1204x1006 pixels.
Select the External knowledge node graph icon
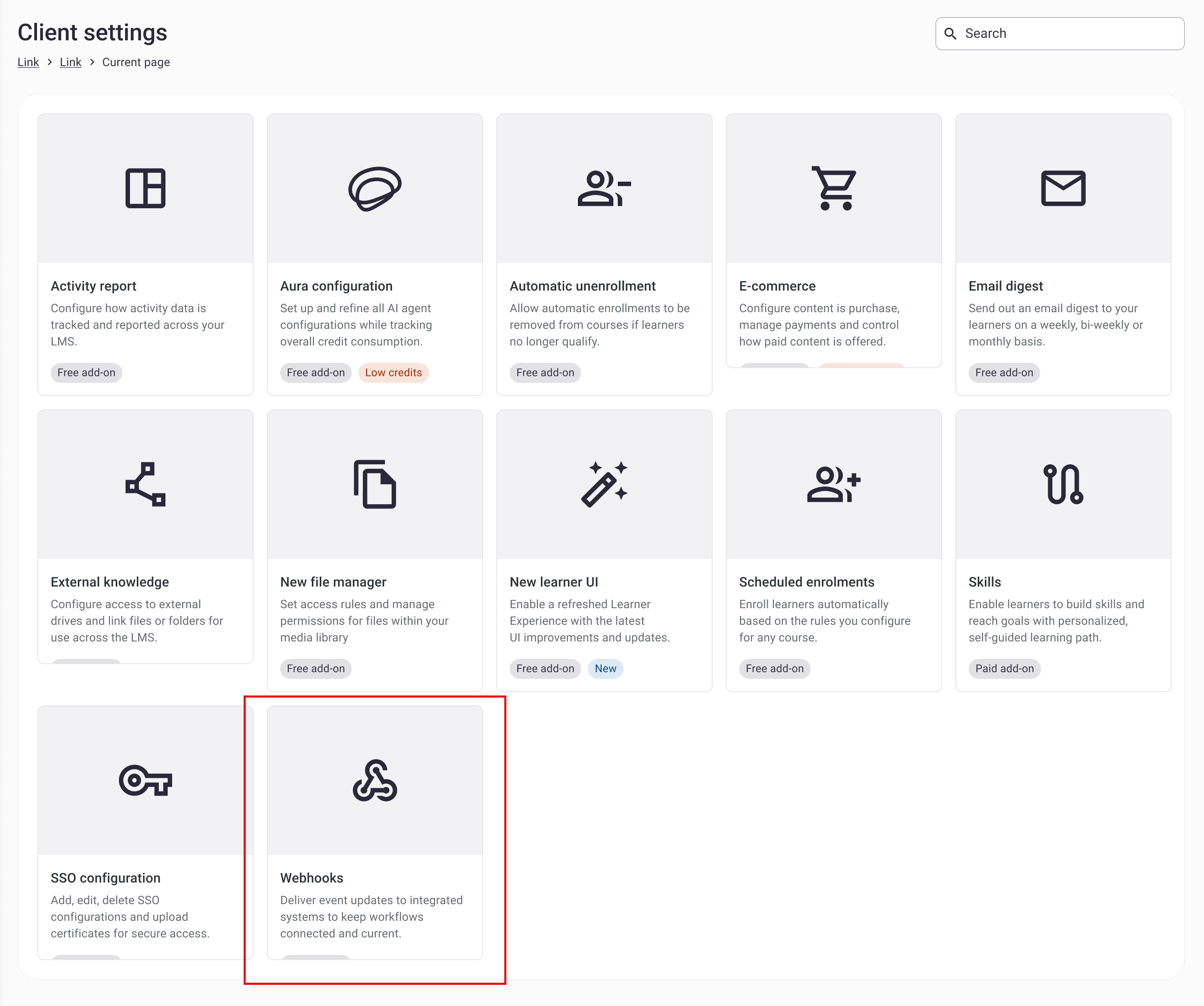point(145,484)
